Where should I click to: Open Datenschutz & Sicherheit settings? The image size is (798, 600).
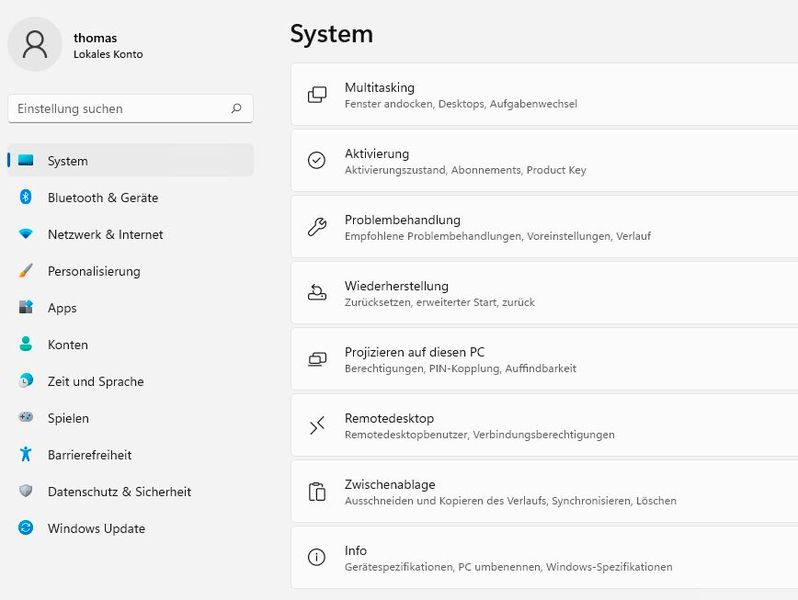point(130,492)
